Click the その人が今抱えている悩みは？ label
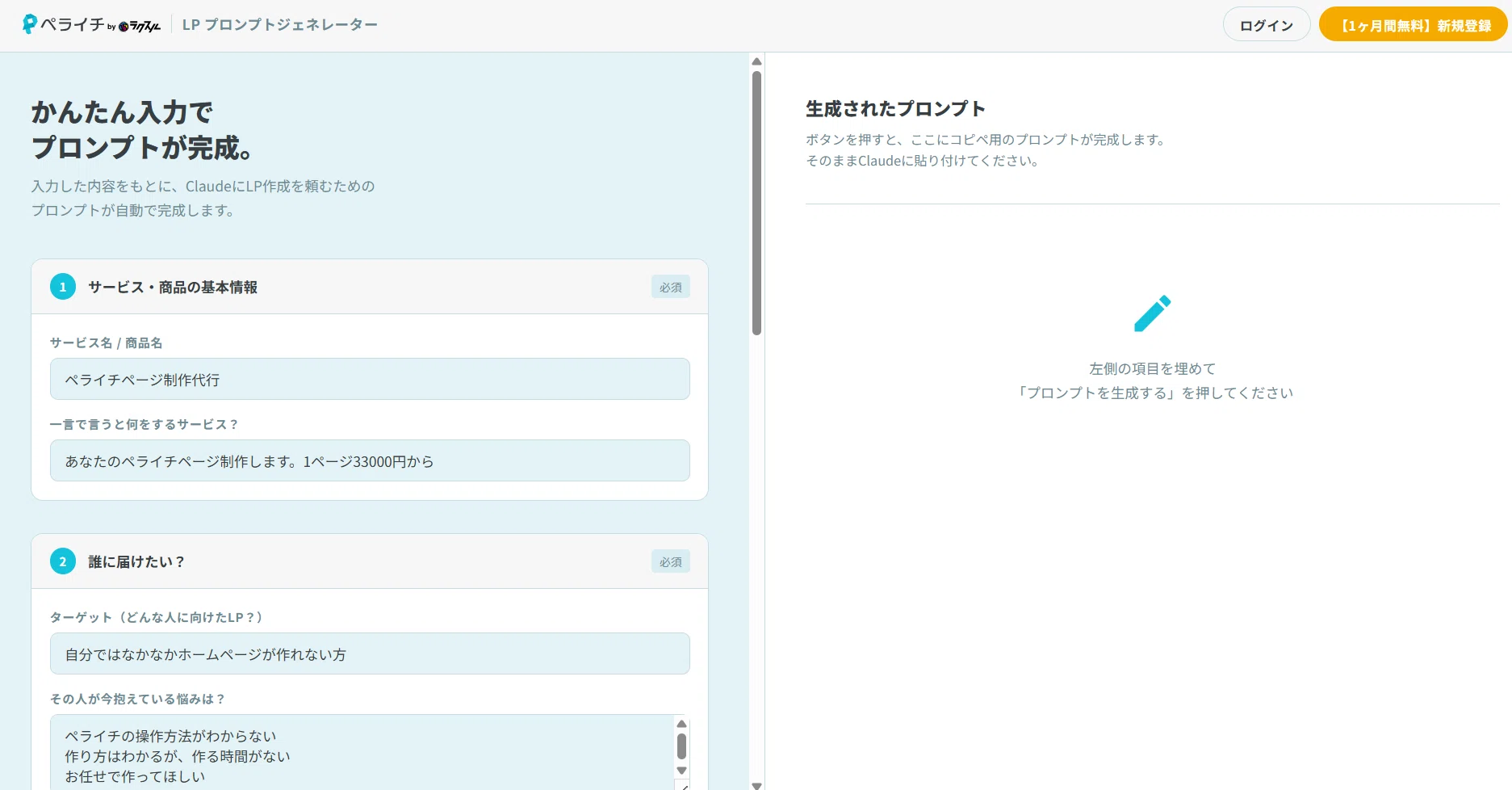This screenshot has height=790, width=1512. (137, 699)
